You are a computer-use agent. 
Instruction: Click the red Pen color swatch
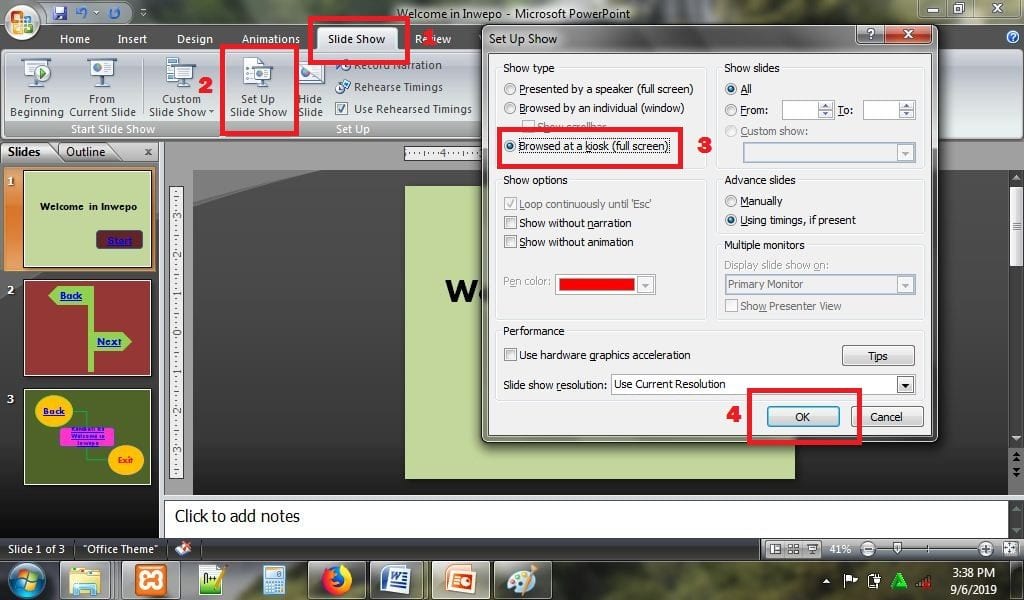click(596, 285)
